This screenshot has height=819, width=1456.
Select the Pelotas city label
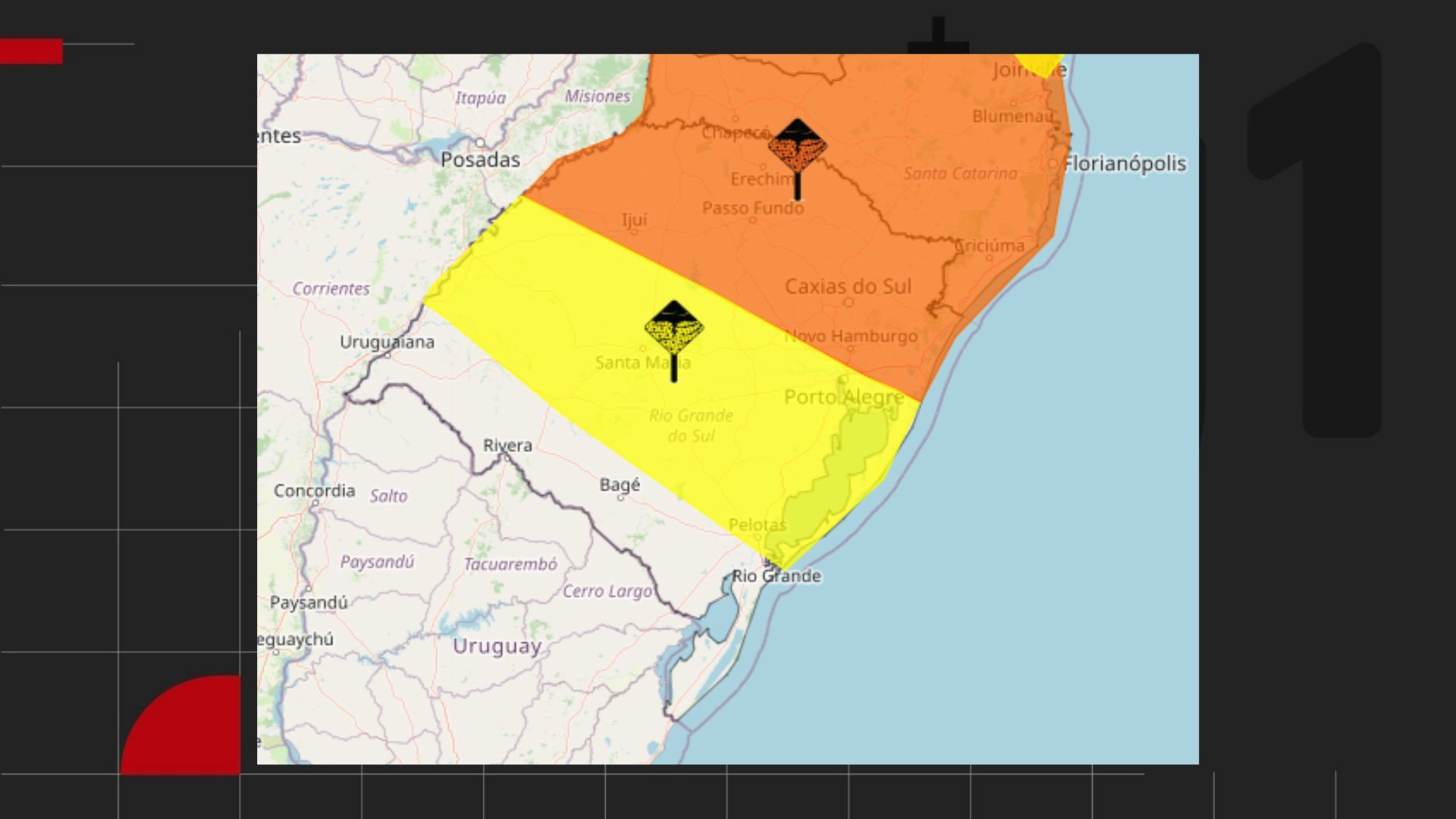[x=757, y=525]
